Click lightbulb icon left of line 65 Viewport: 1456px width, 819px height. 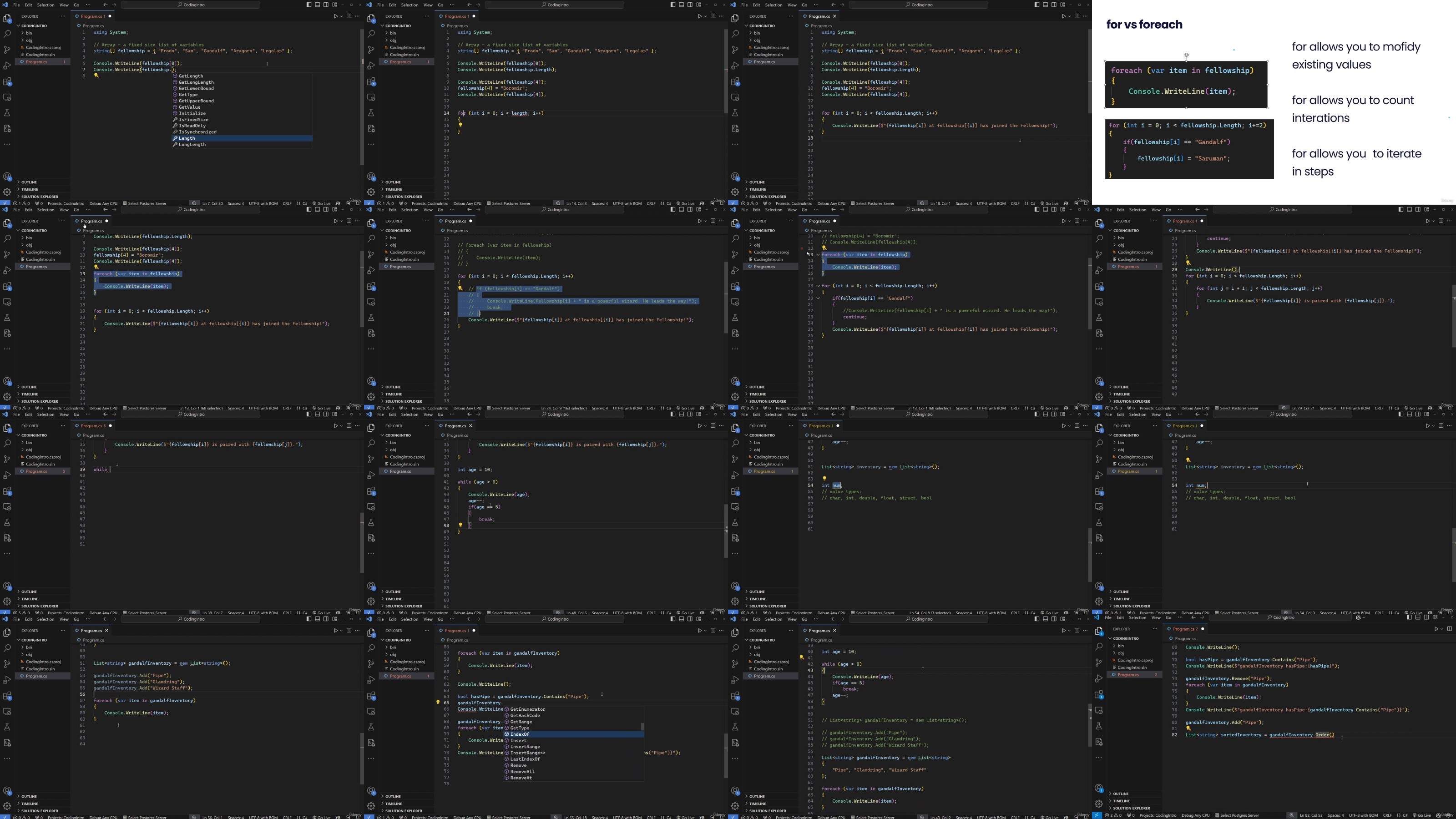(x=437, y=703)
